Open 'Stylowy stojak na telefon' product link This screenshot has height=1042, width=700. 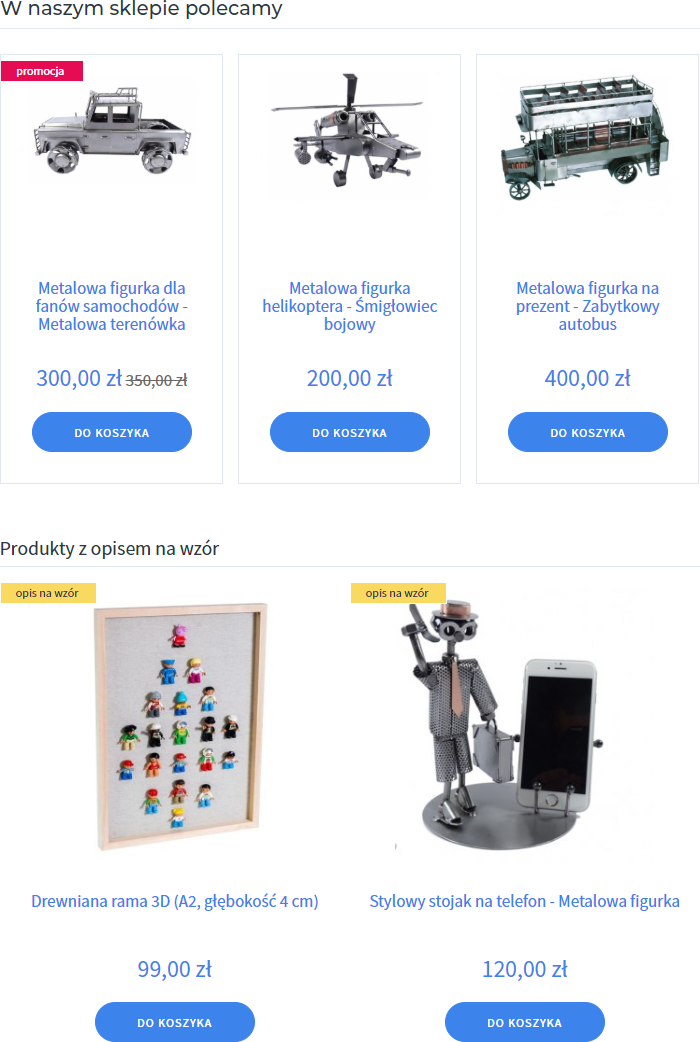pyautogui.click(x=525, y=901)
